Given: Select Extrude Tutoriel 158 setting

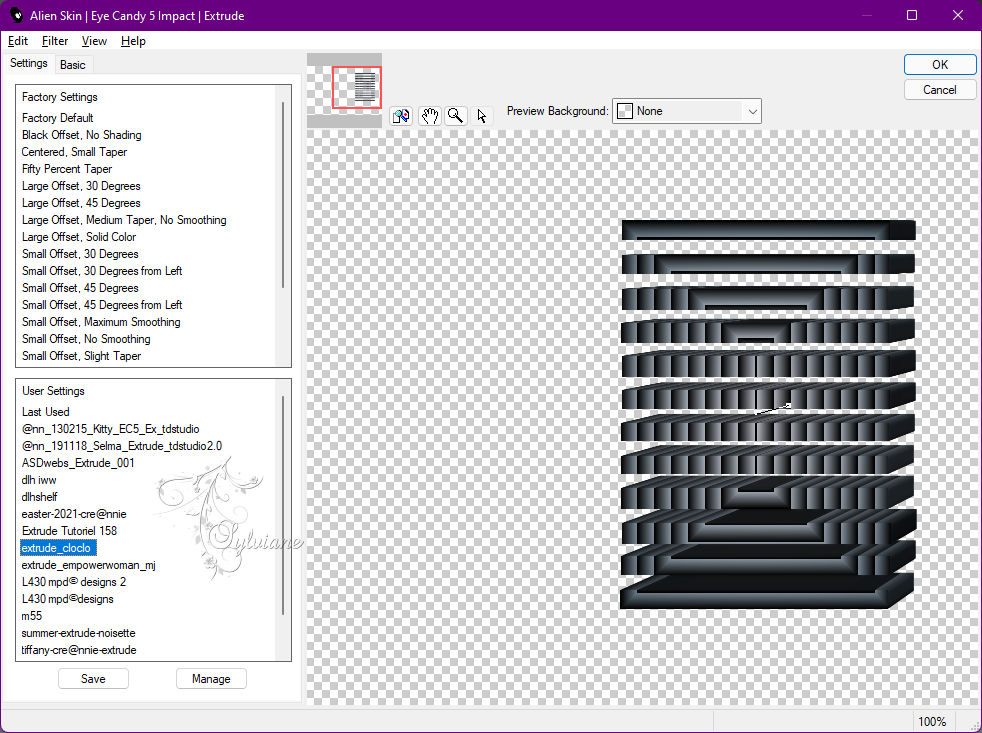Looking at the screenshot, I should (70, 531).
